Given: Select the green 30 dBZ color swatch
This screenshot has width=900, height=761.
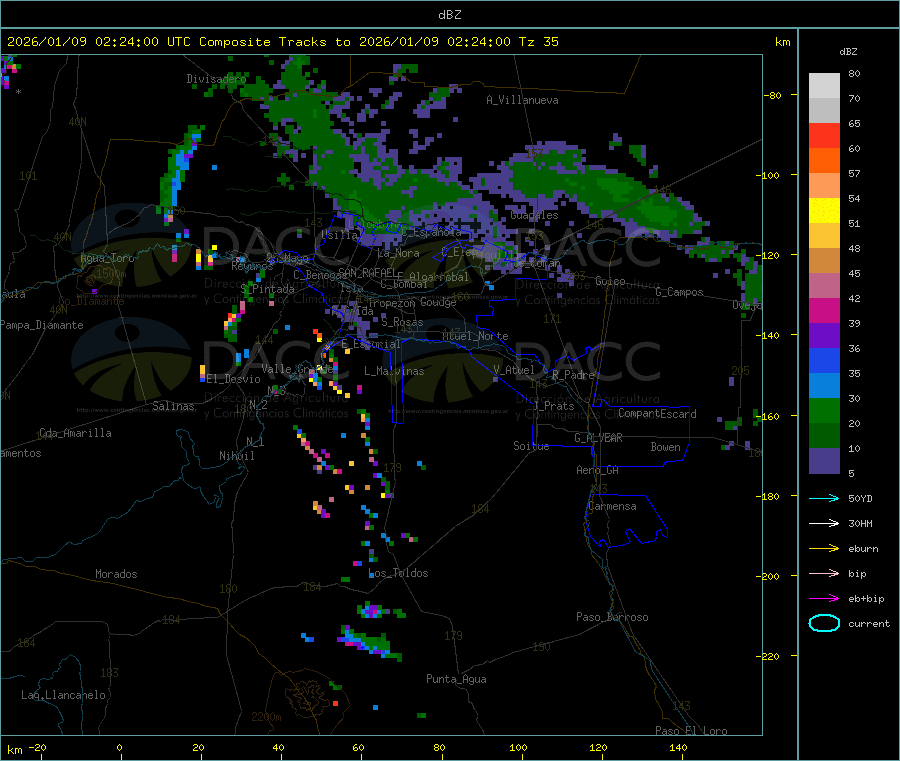Looking at the screenshot, I should coord(824,410).
